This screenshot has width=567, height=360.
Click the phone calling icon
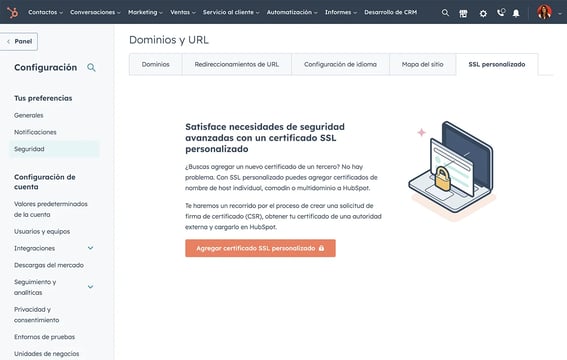[x=501, y=13]
